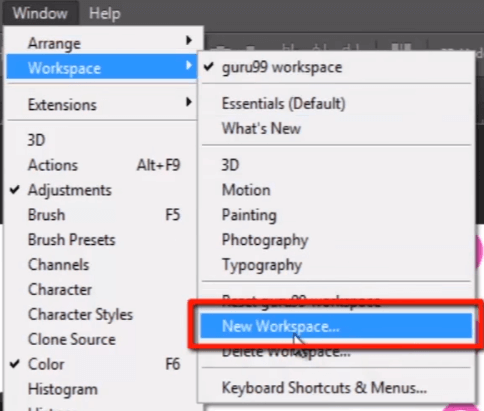Switch to the Painting workspace
The image size is (484, 411).
point(336,215)
